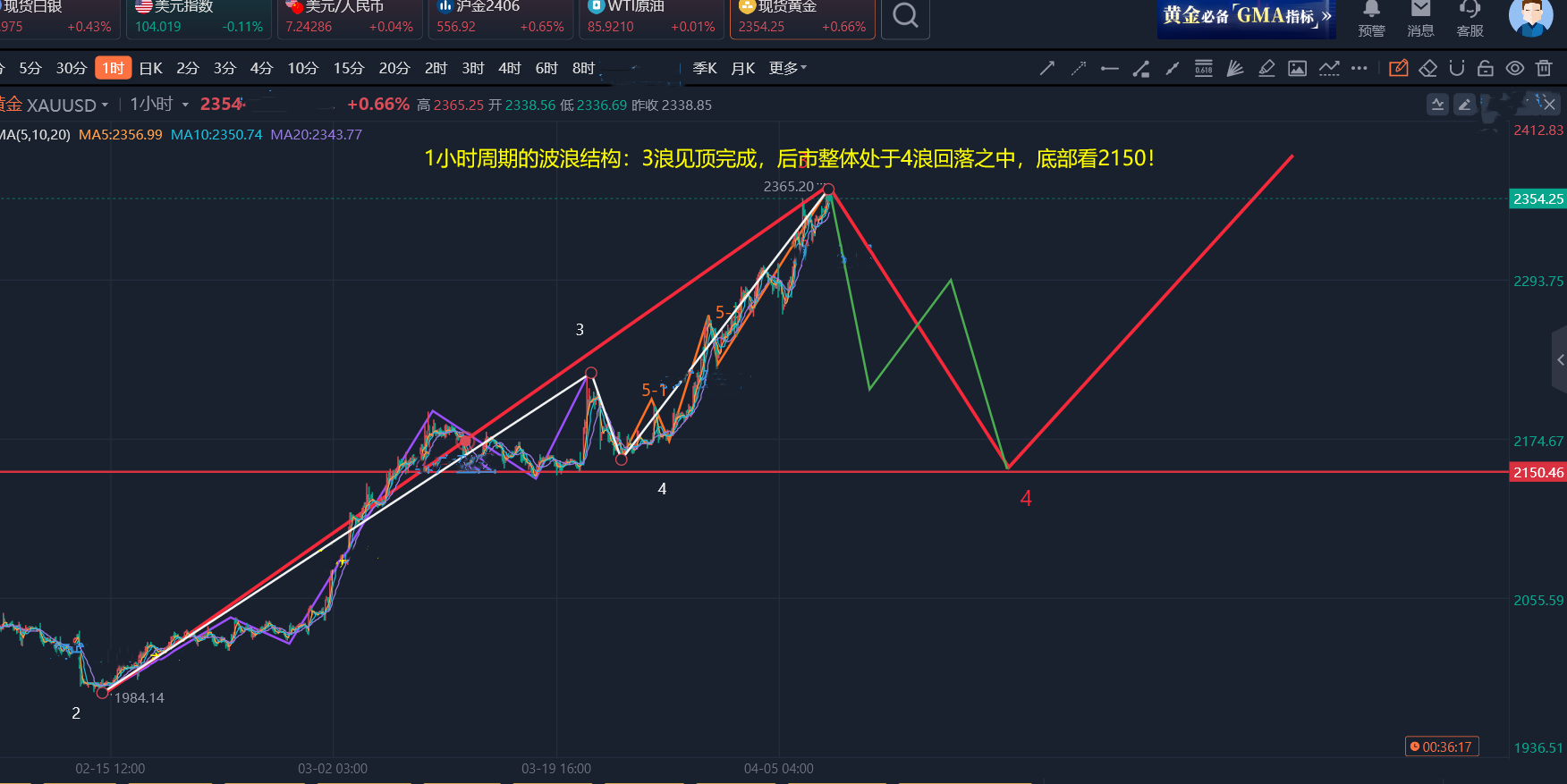Click the 00:36:17 countdown timer
This screenshot has width=1567, height=784.
[x=1442, y=746]
